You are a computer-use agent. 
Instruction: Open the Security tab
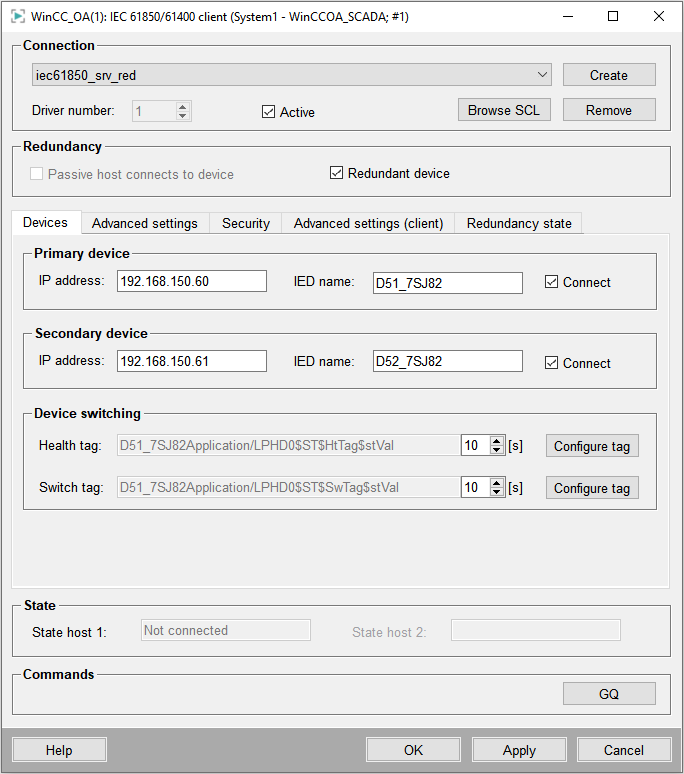click(x=246, y=223)
